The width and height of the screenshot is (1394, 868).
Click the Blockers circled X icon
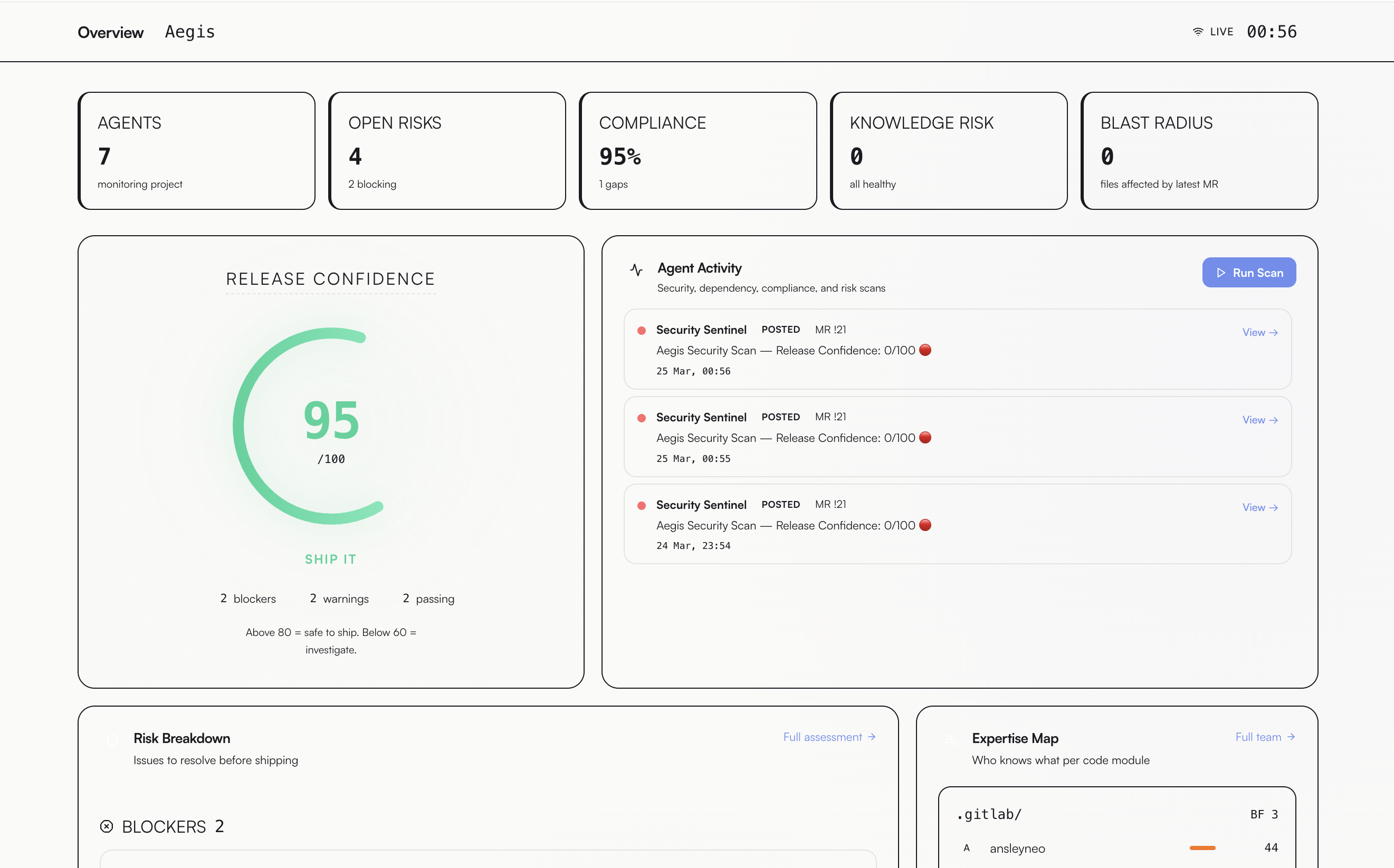106,826
